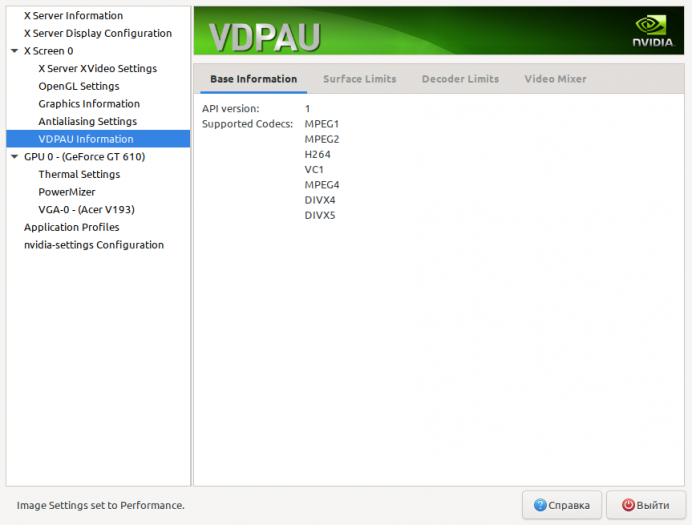Open X Server Information page
The width and height of the screenshot is (692, 525).
(x=73, y=16)
